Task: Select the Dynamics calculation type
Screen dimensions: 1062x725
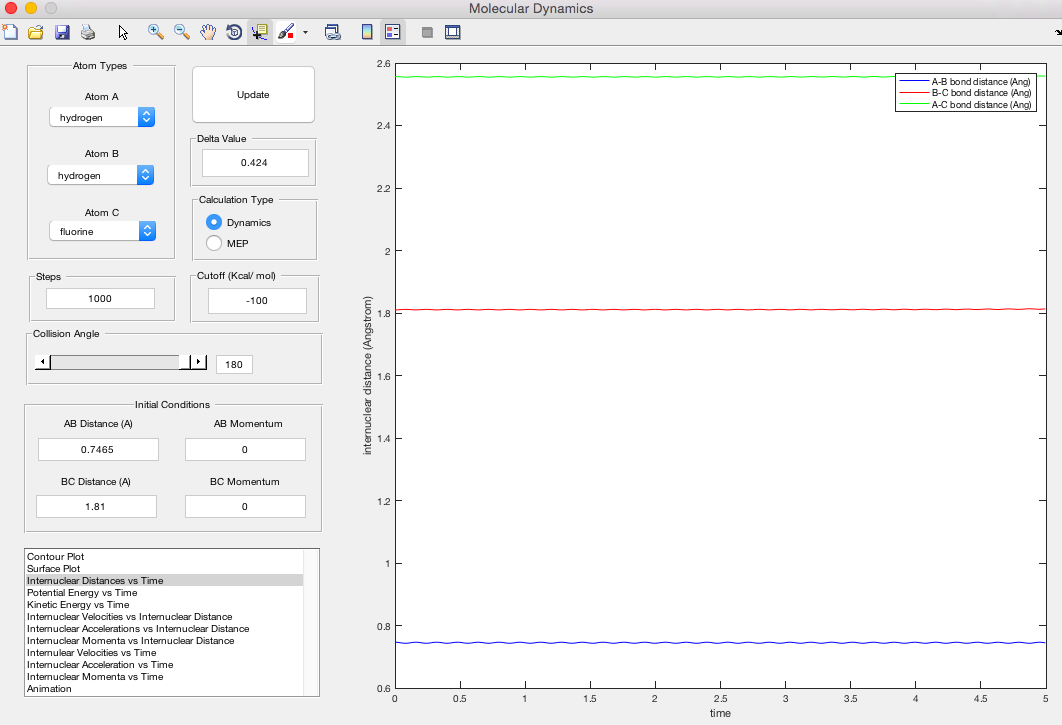Action: (213, 222)
